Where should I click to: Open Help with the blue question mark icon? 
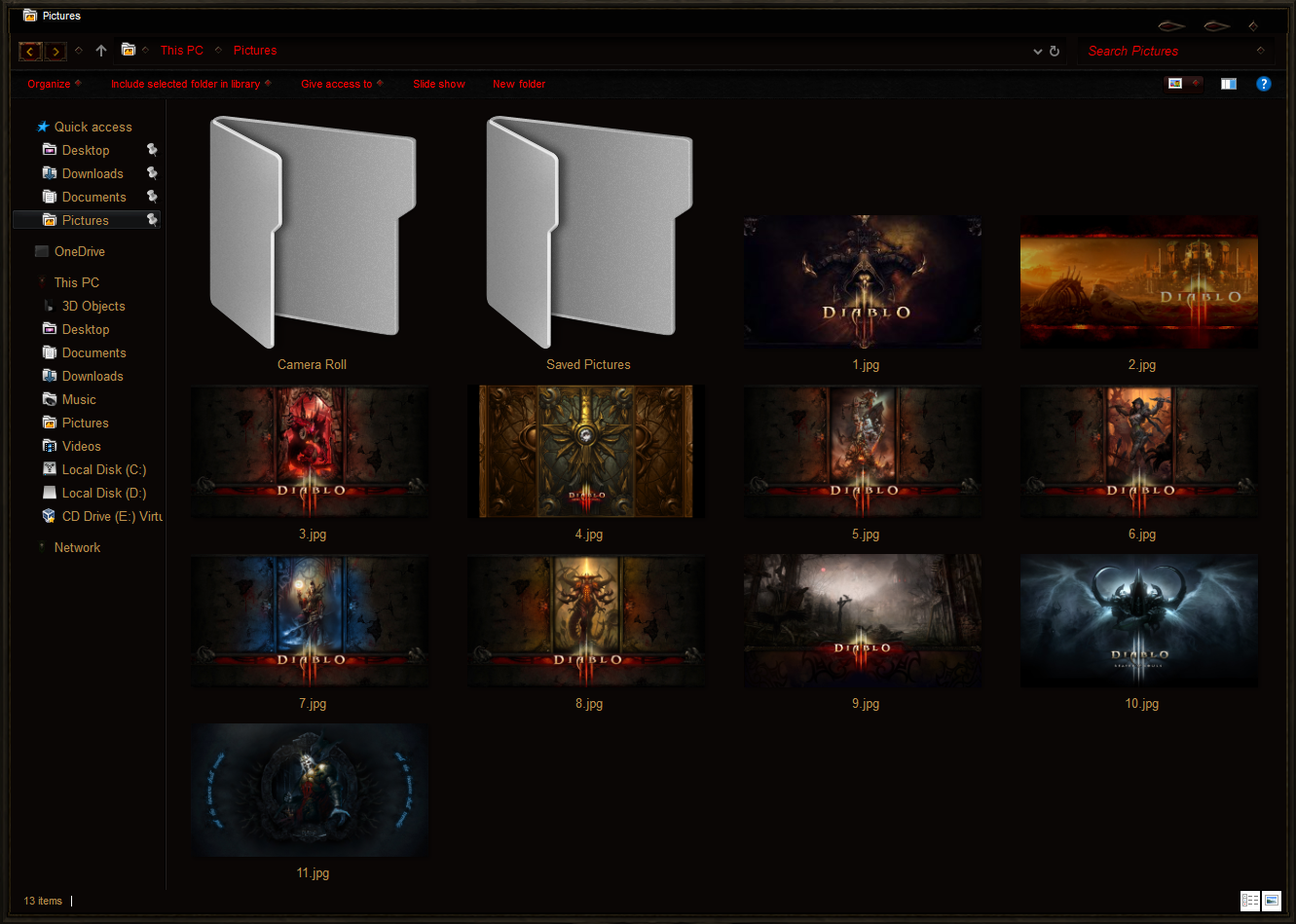pyautogui.click(x=1264, y=84)
